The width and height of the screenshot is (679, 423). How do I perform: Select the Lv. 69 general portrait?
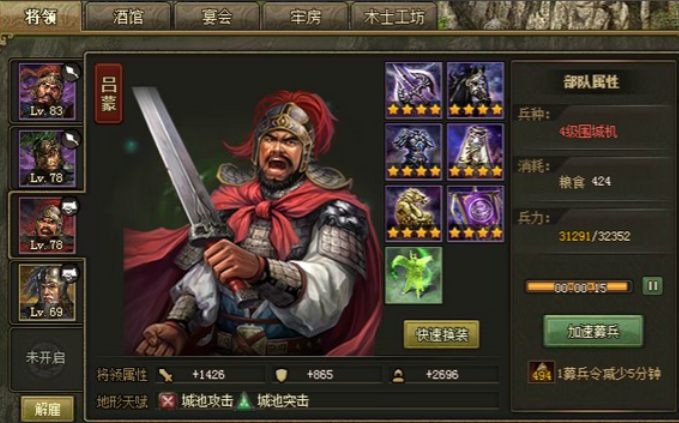tap(47, 293)
